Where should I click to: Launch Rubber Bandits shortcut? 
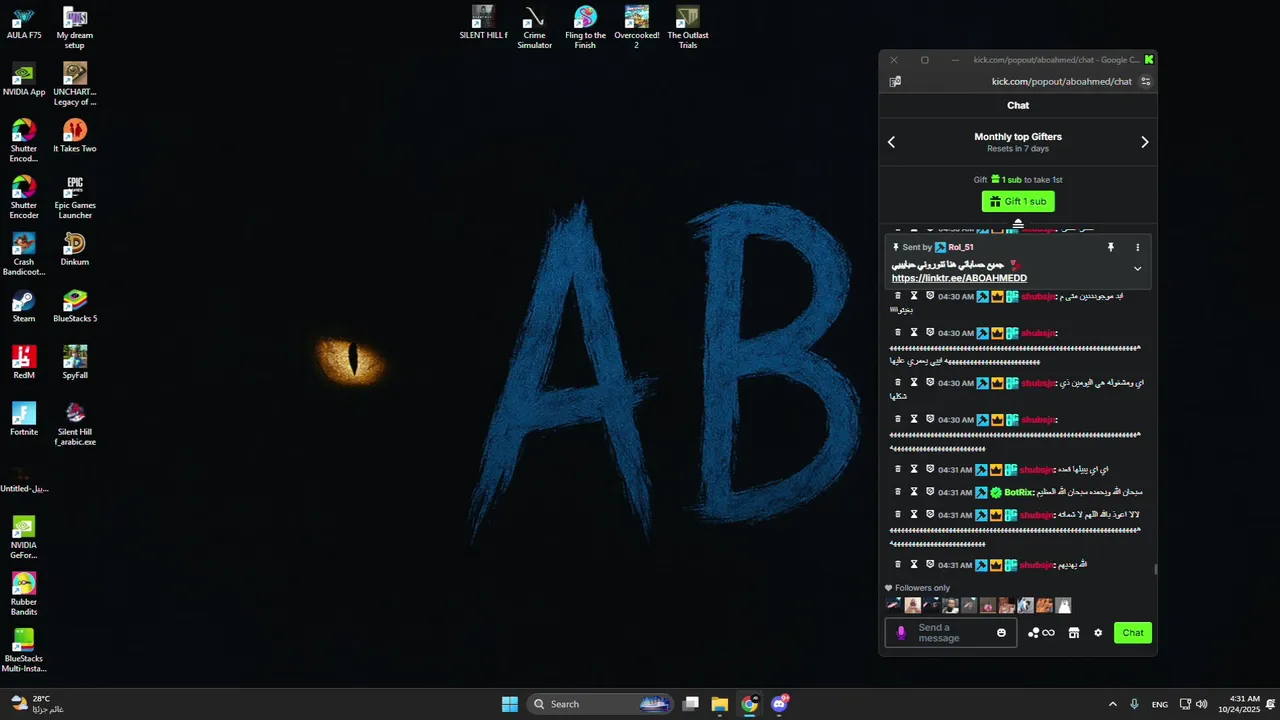24,595
